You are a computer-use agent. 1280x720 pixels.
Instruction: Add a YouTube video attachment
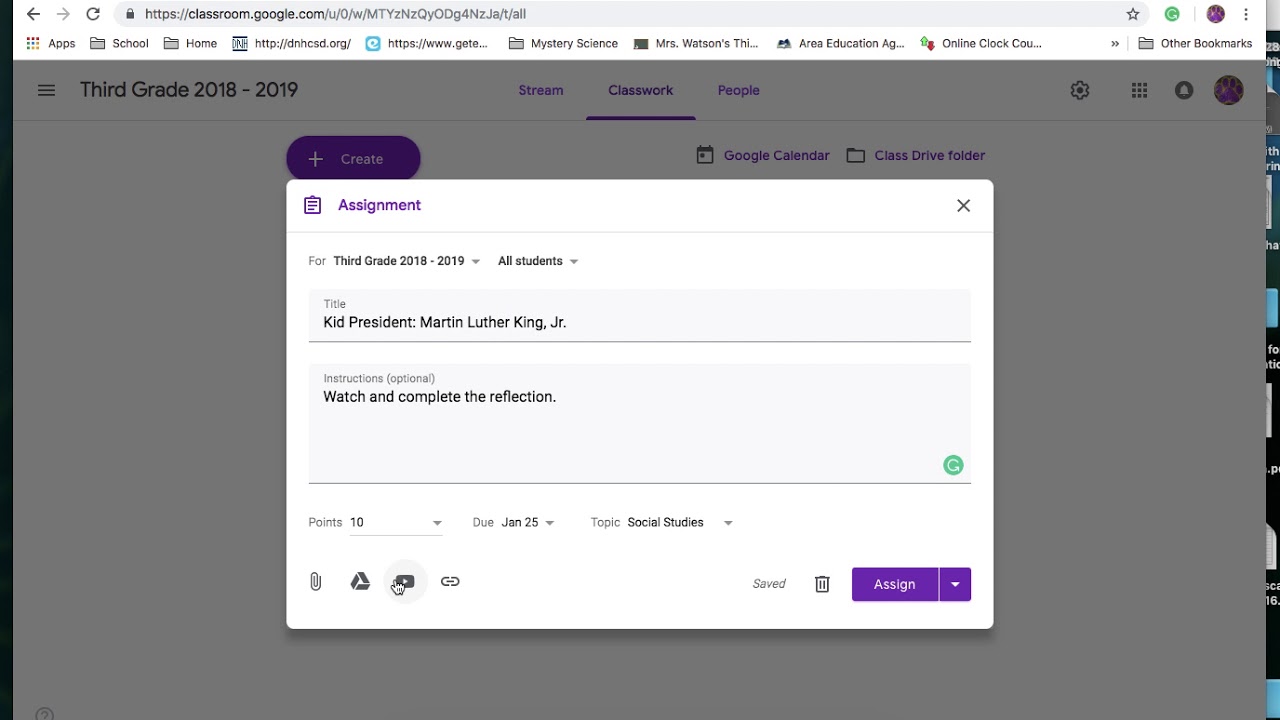pos(405,581)
